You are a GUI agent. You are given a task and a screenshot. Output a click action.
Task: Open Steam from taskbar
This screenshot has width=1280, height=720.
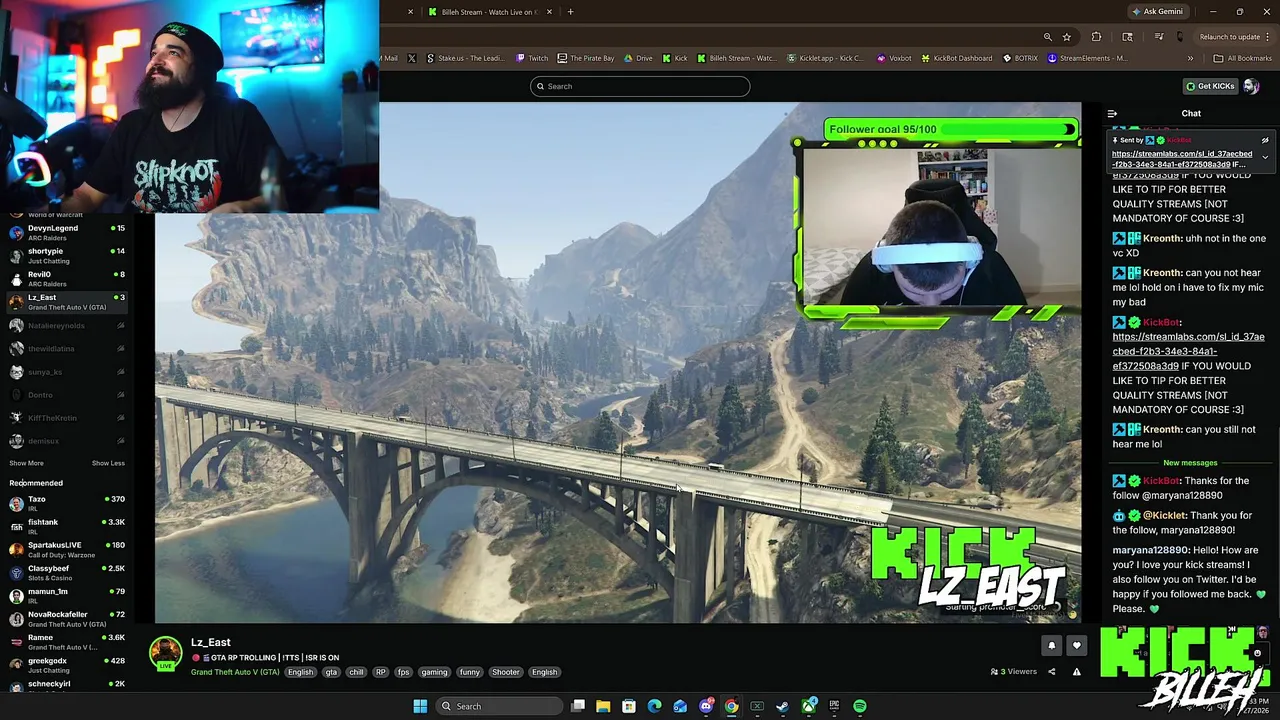782,706
